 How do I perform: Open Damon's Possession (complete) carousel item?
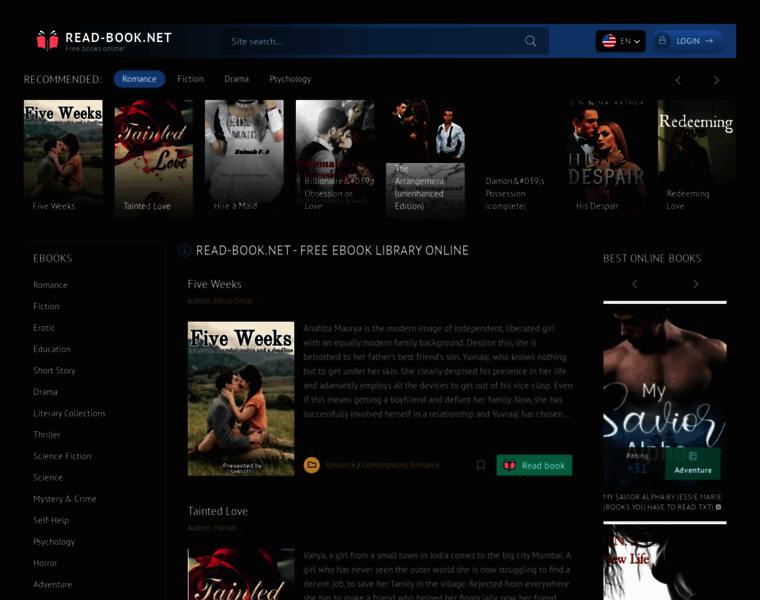click(x=516, y=158)
